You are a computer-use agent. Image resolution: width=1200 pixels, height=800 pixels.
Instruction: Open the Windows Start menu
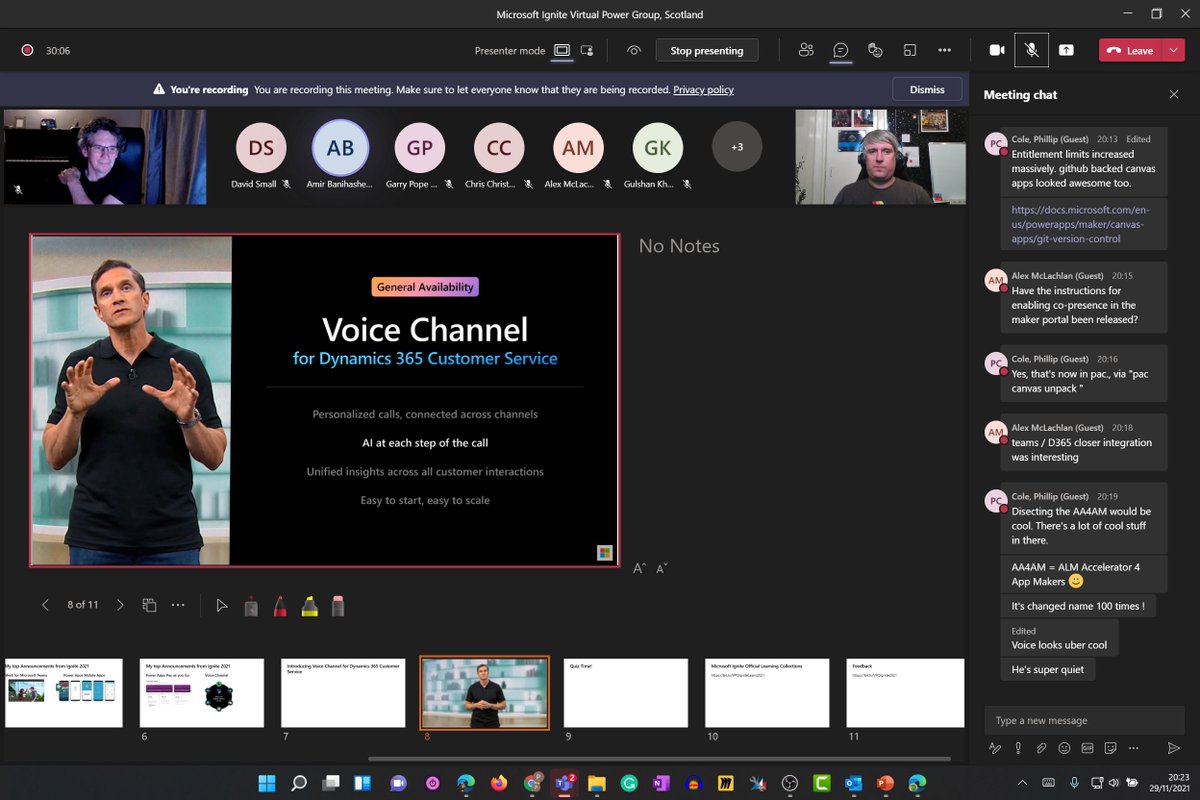267,782
